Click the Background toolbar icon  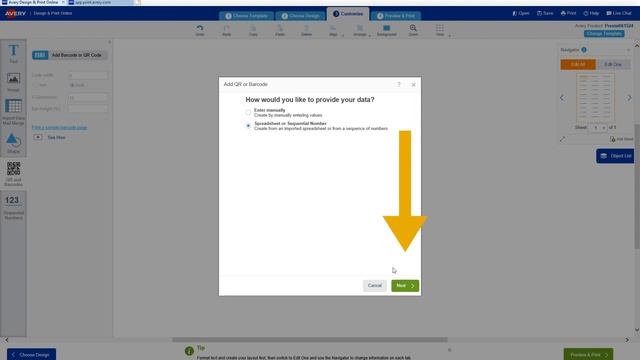click(387, 30)
